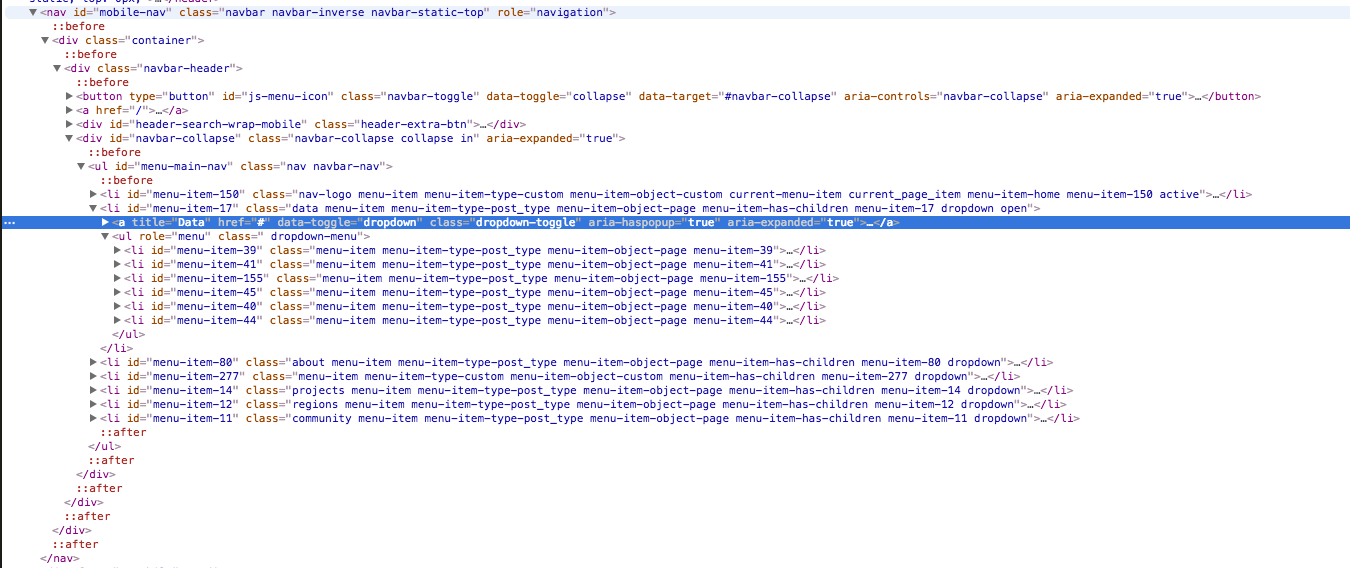Expand the li#menu-item-14 projects node

click(93, 391)
